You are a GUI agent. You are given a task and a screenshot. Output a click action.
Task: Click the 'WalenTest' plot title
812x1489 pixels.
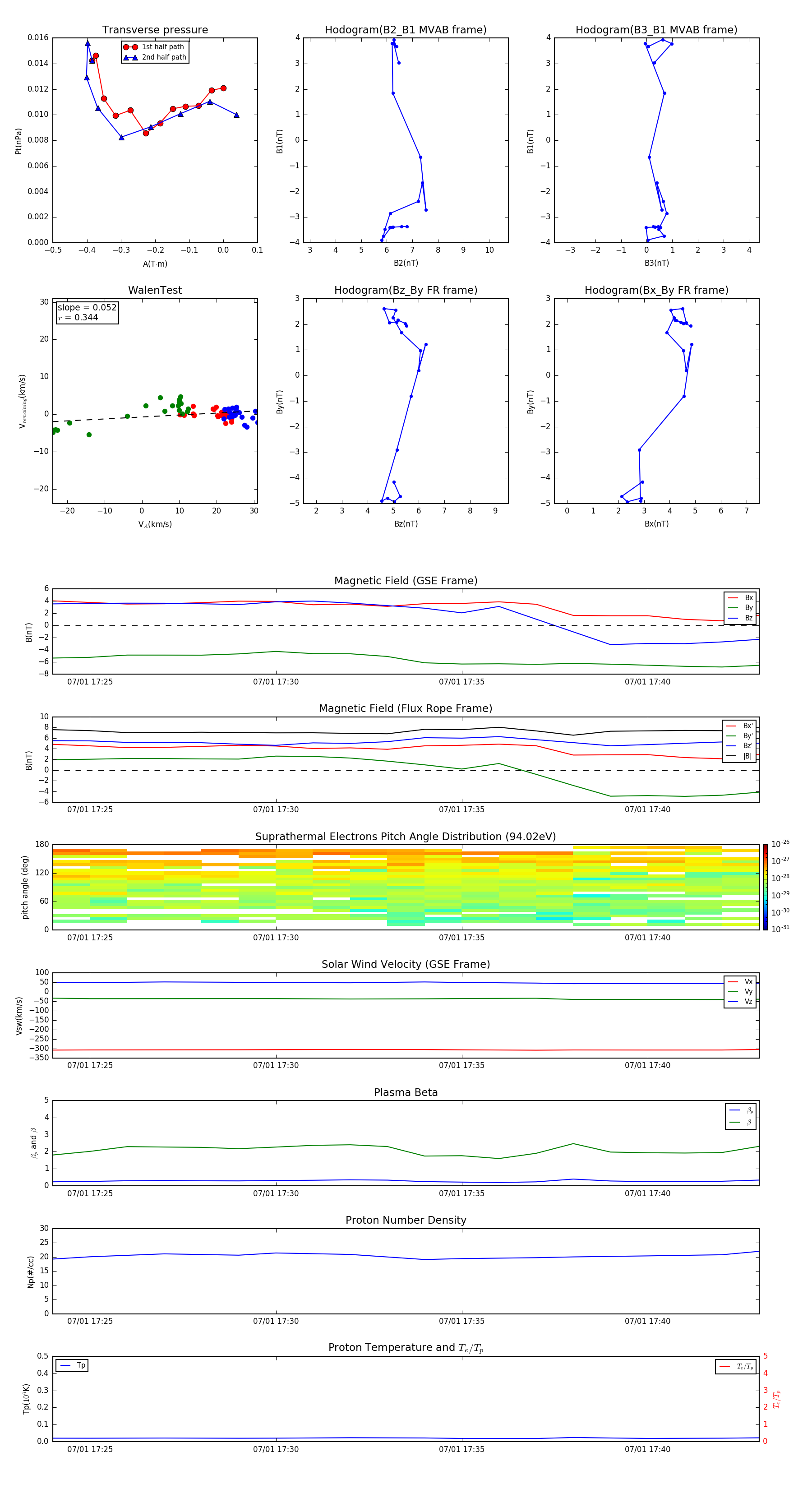tap(155, 290)
